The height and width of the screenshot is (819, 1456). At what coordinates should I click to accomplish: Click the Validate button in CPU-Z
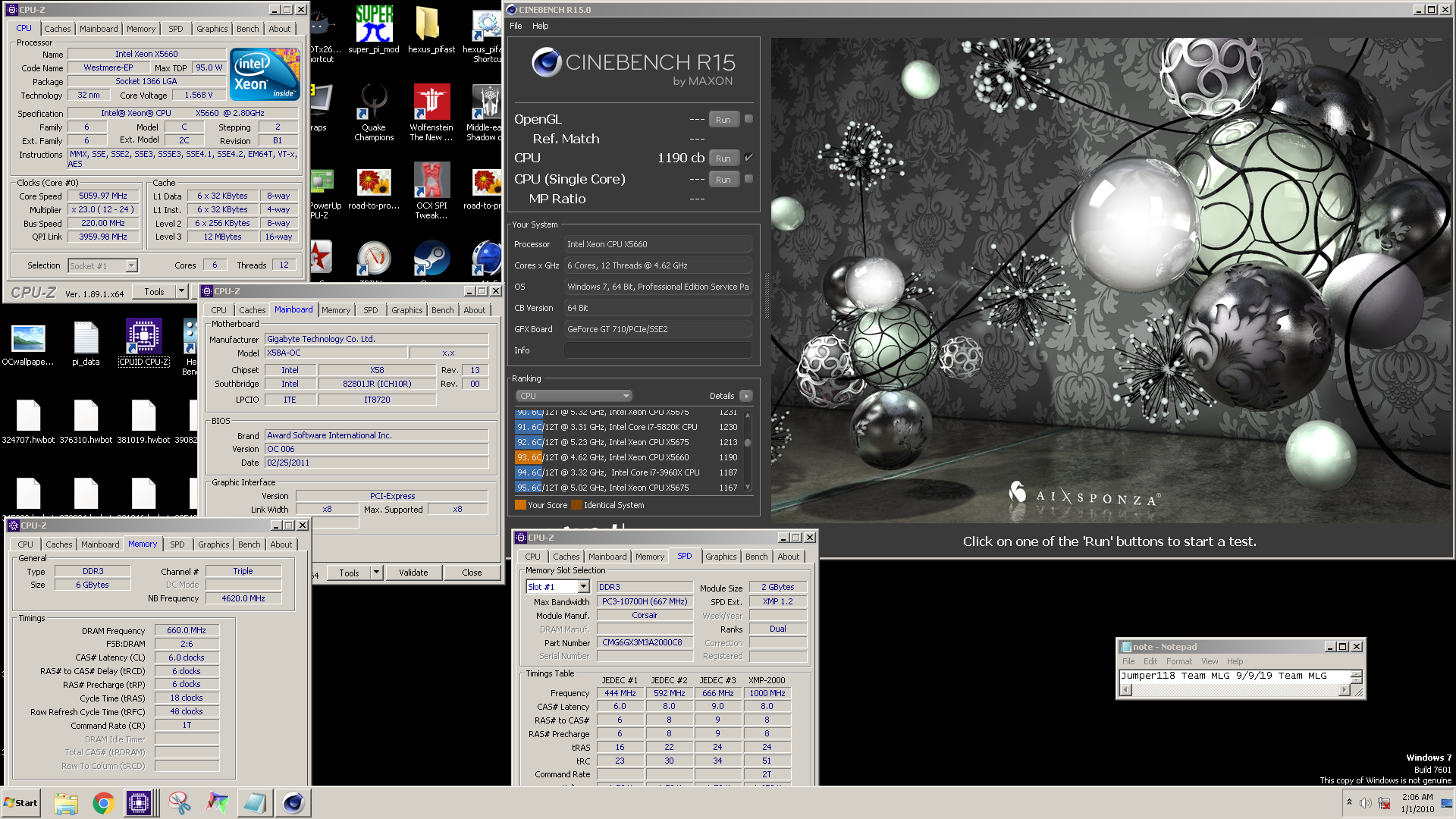(x=413, y=573)
